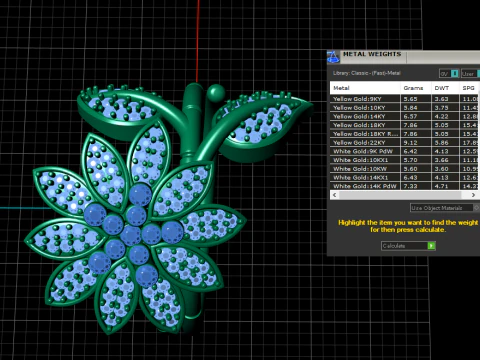Sort by the Metal column header

tap(365, 88)
